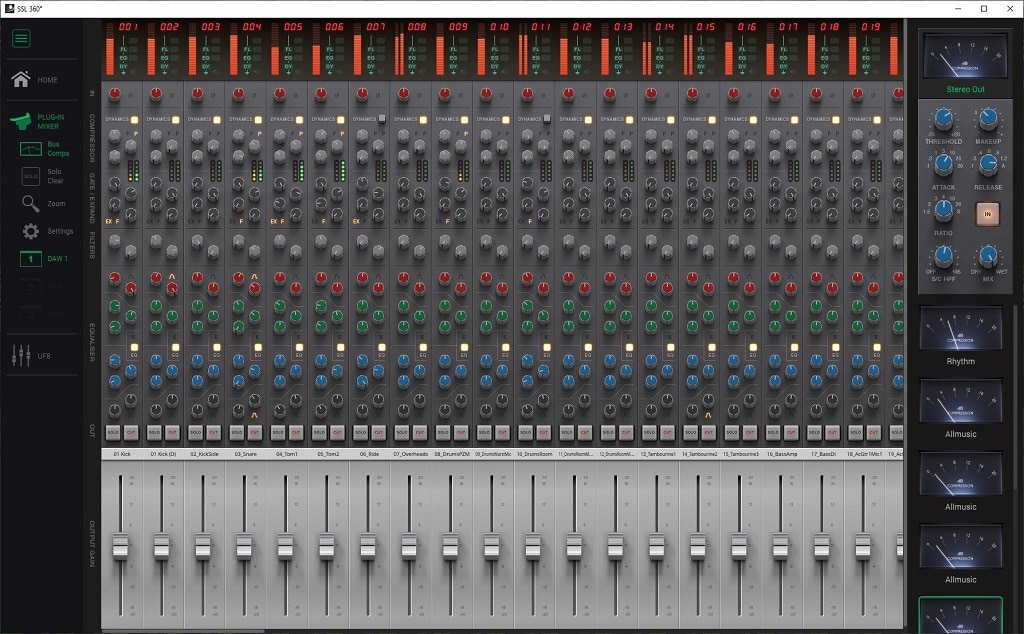Click channel number 008 display
The width and height of the screenshot is (1024, 634).
point(417,27)
